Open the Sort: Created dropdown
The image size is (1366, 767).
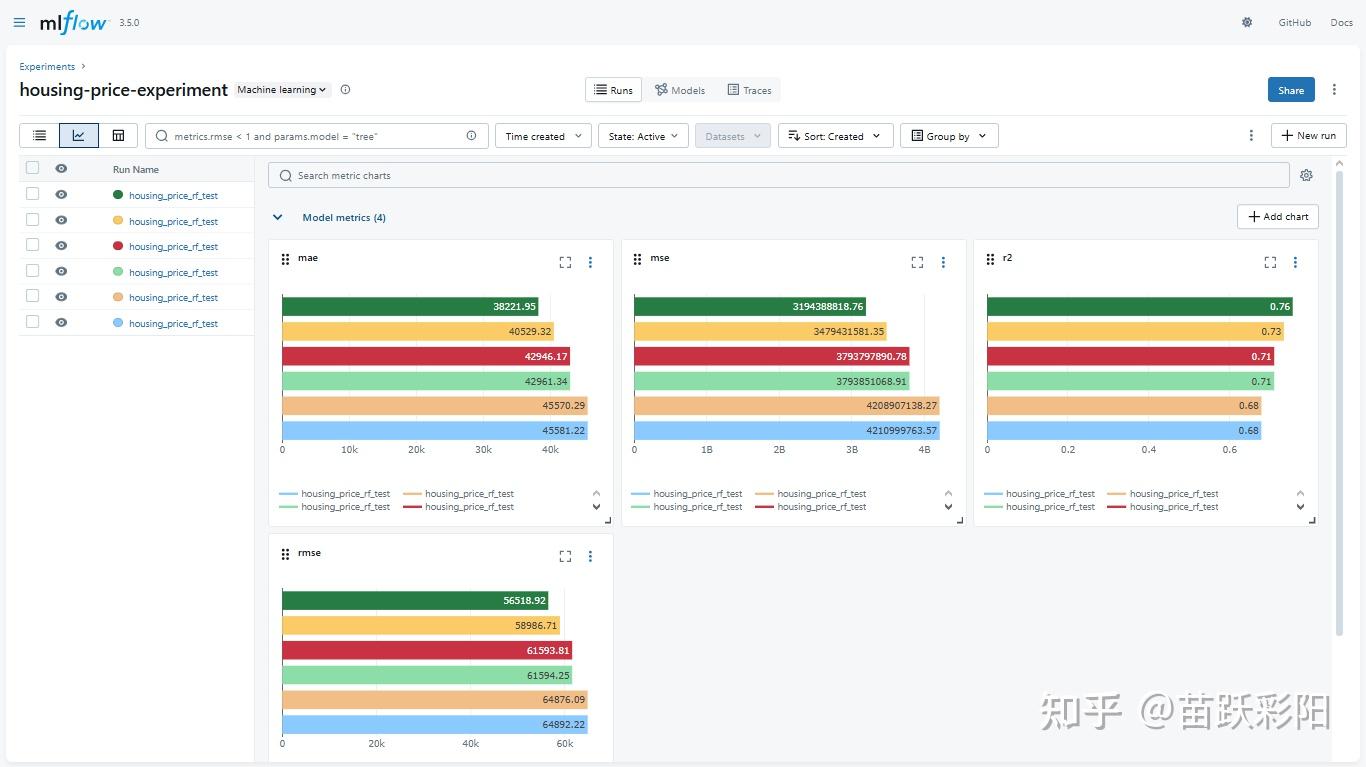[835, 136]
